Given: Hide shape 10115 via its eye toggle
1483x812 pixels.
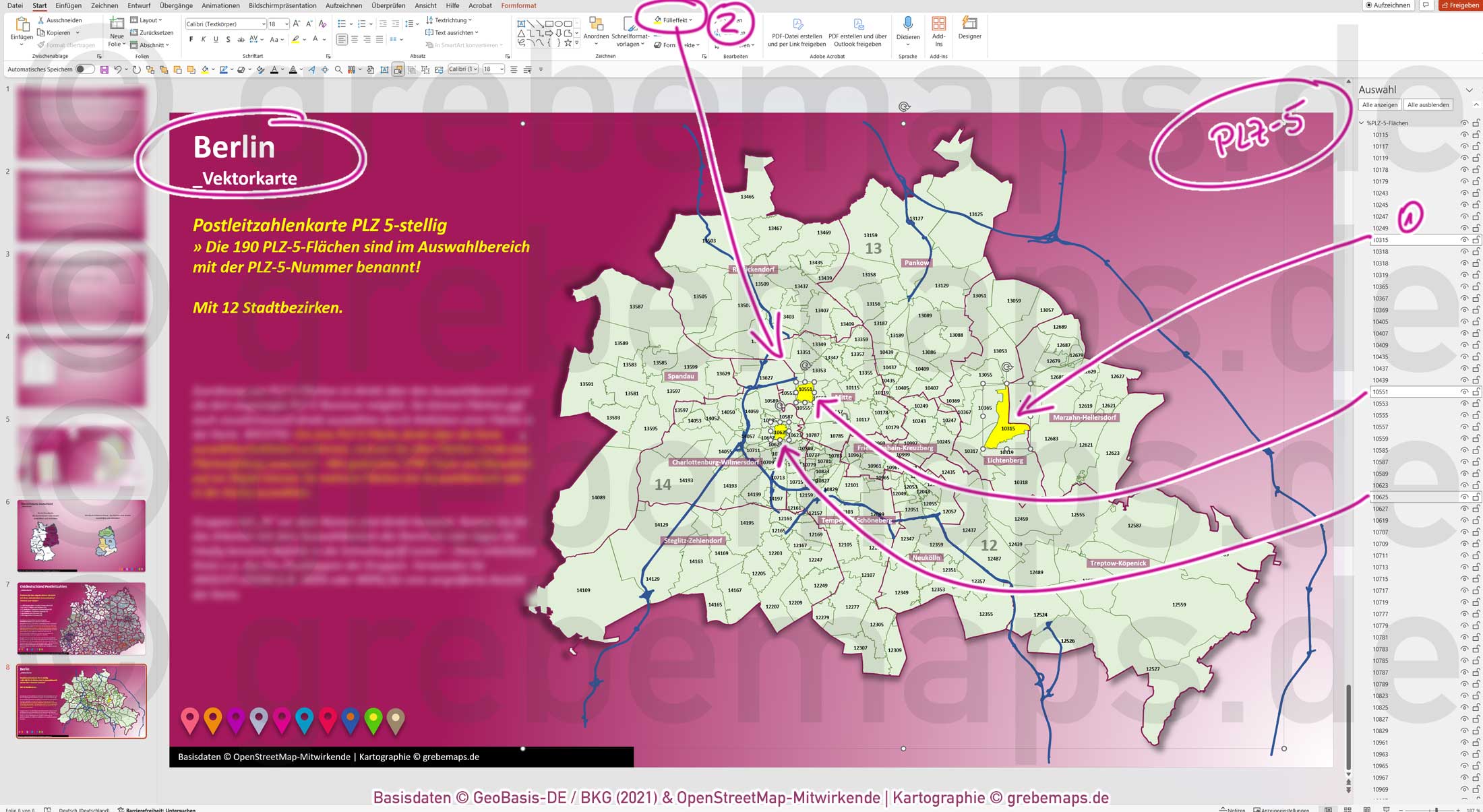Looking at the screenshot, I should pyautogui.click(x=1464, y=135).
